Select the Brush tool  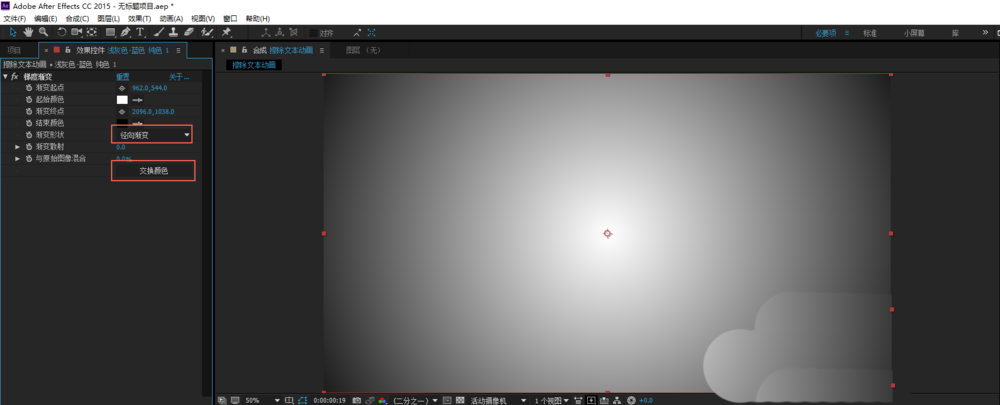point(160,32)
